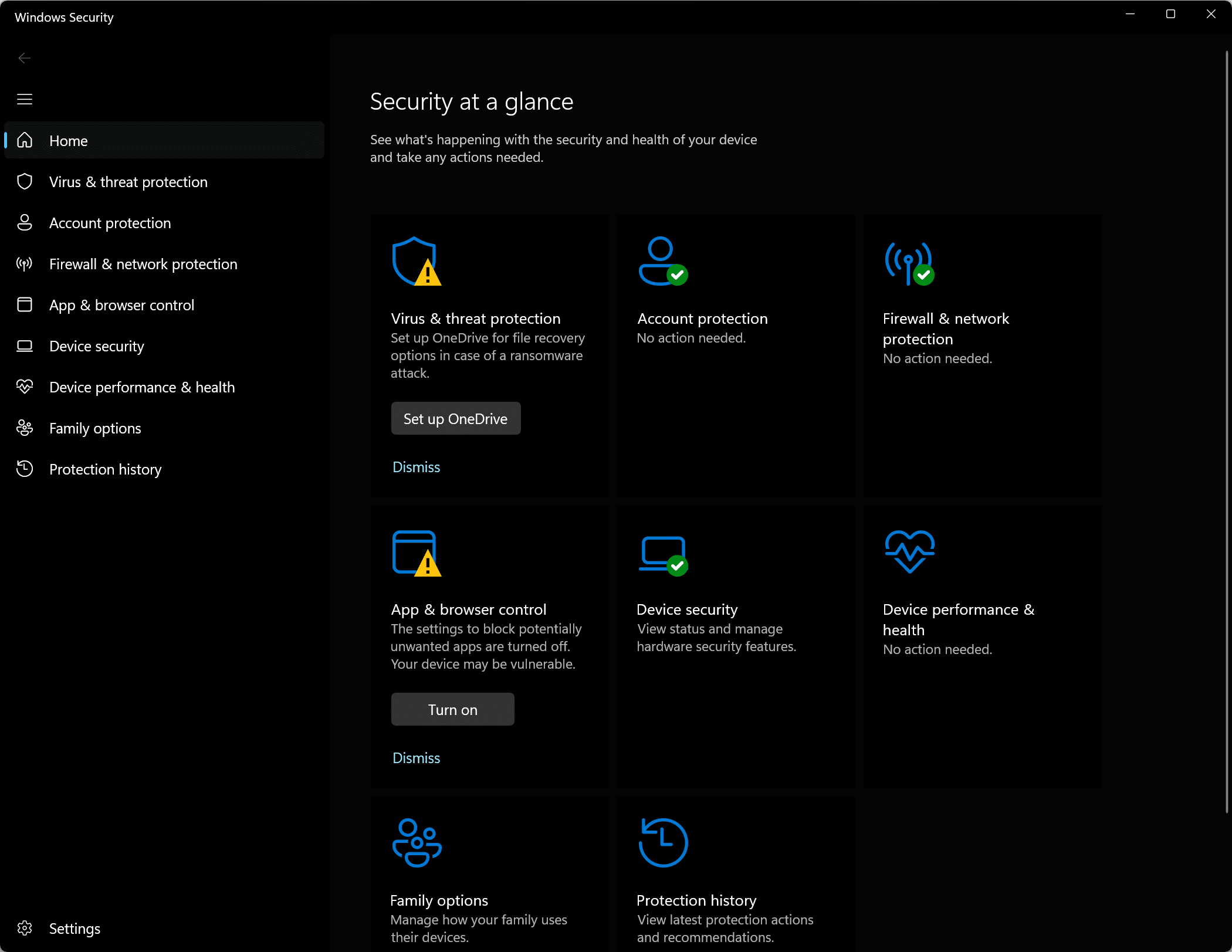Screen dimensions: 1232x952
Task: Click the Virus & threat protection card title
Action: (476, 319)
